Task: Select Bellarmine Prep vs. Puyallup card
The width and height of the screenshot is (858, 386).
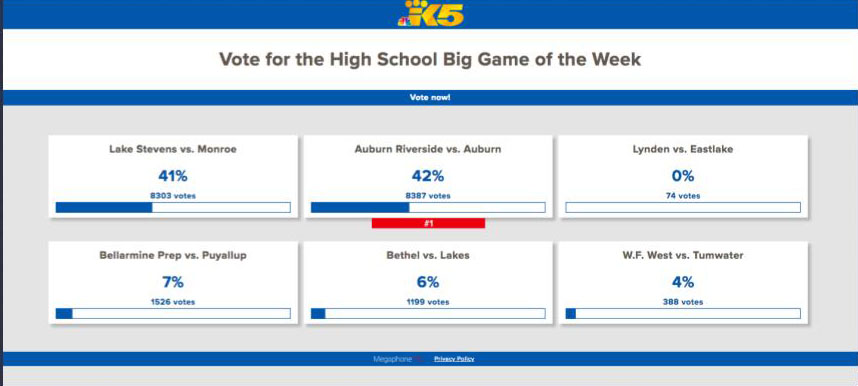Action: [173, 283]
